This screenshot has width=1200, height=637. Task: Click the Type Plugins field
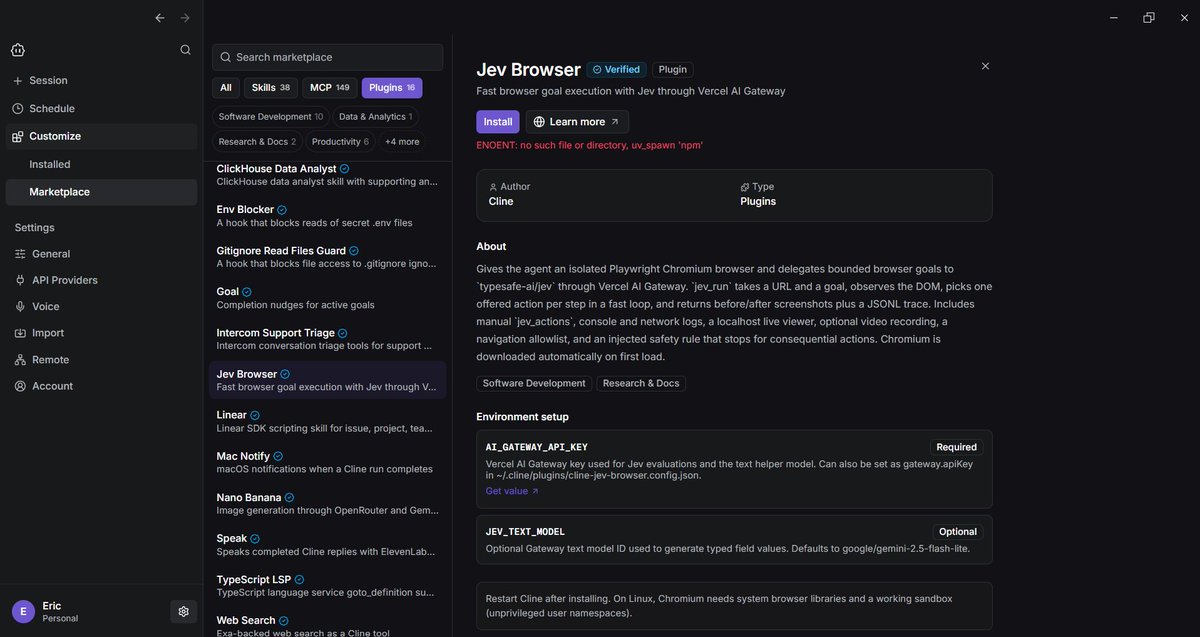(x=758, y=195)
